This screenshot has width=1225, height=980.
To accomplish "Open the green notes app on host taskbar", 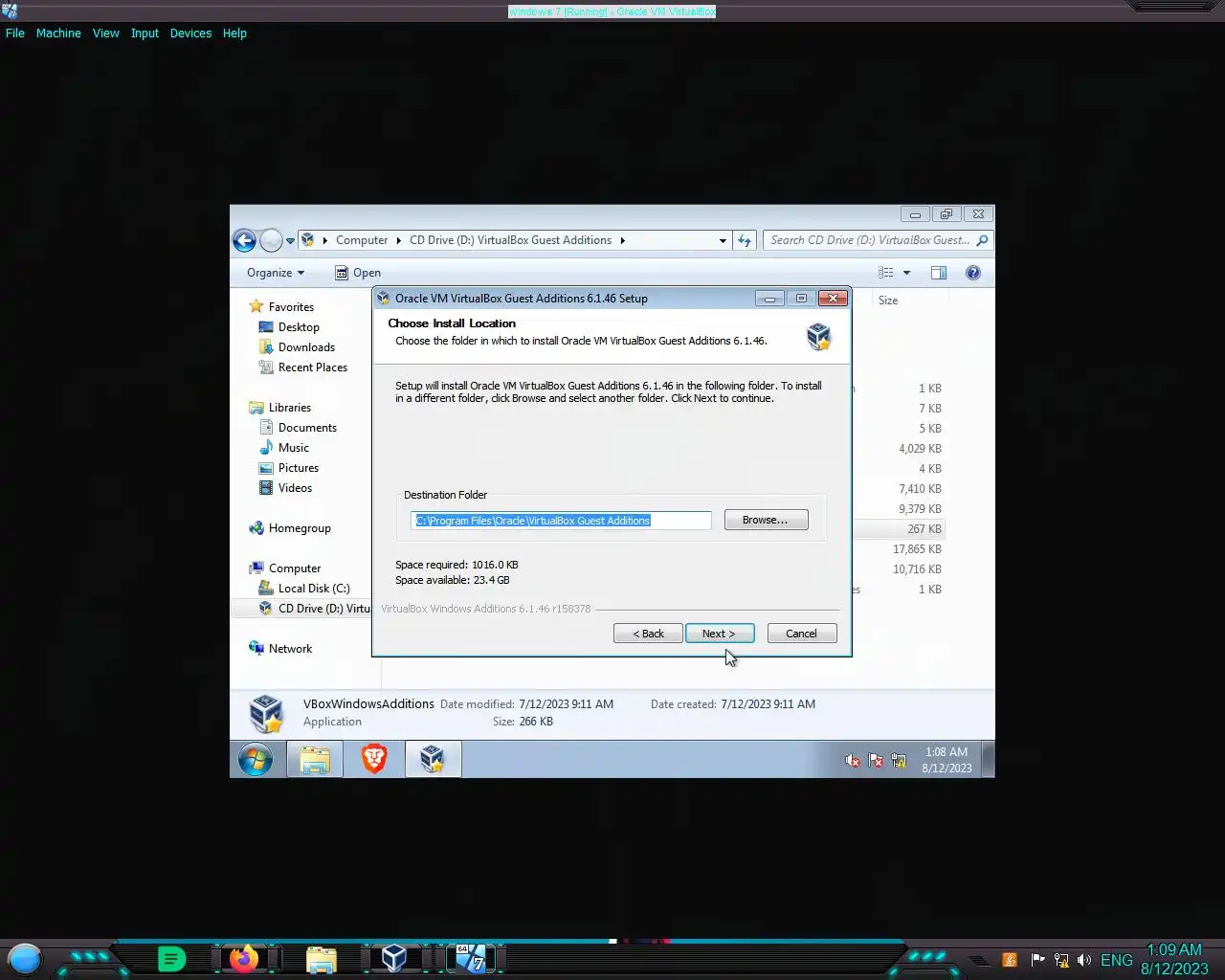I will pyautogui.click(x=171, y=958).
